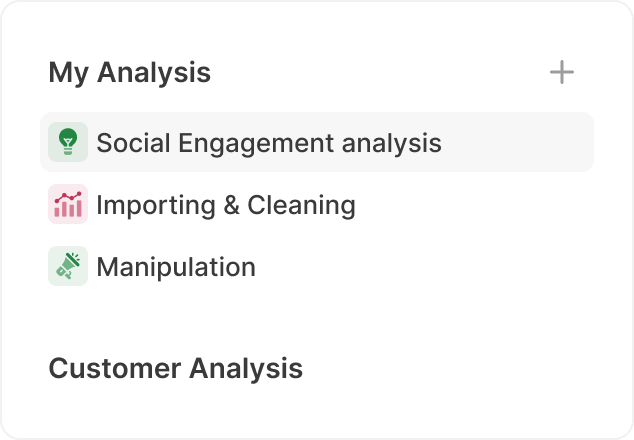Image resolution: width=634 pixels, height=440 pixels.
Task: Select the Social Engagement analysis icon
Action: (x=68, y=143)
